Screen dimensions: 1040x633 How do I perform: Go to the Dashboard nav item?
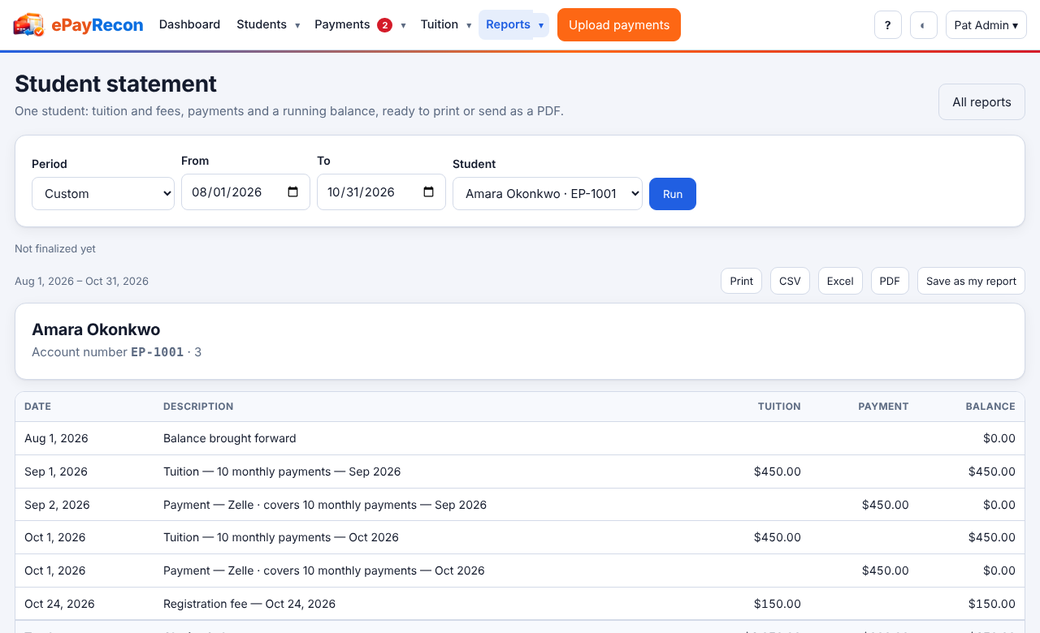[x=190, y=25]
